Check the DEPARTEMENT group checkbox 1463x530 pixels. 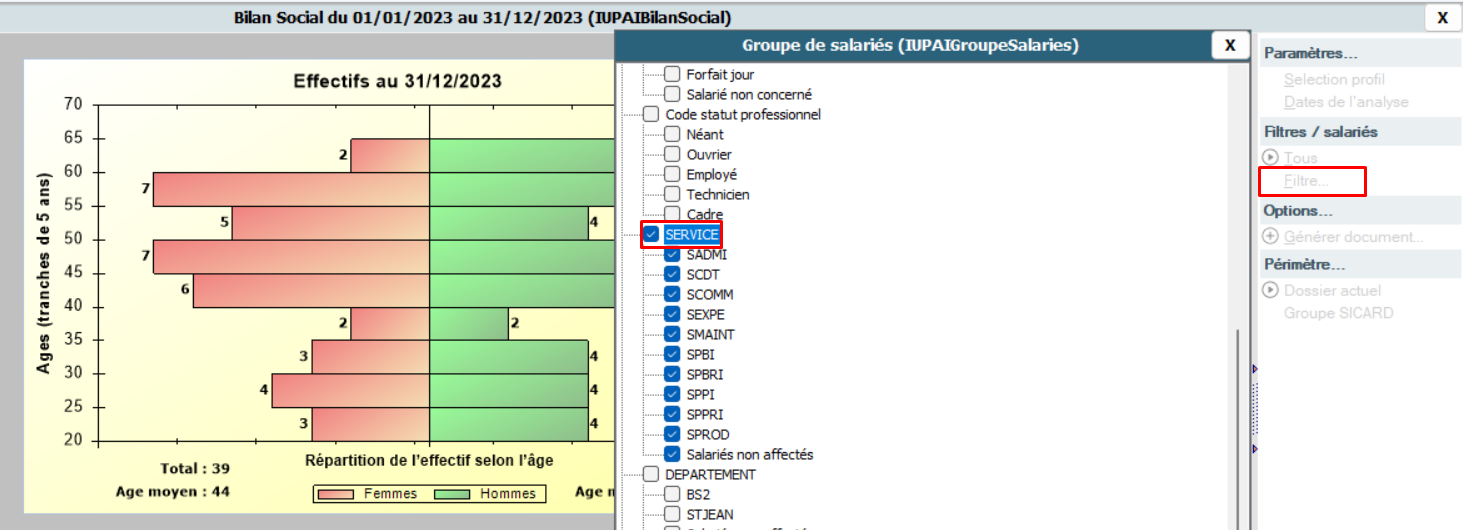click(x=651, y=474)
